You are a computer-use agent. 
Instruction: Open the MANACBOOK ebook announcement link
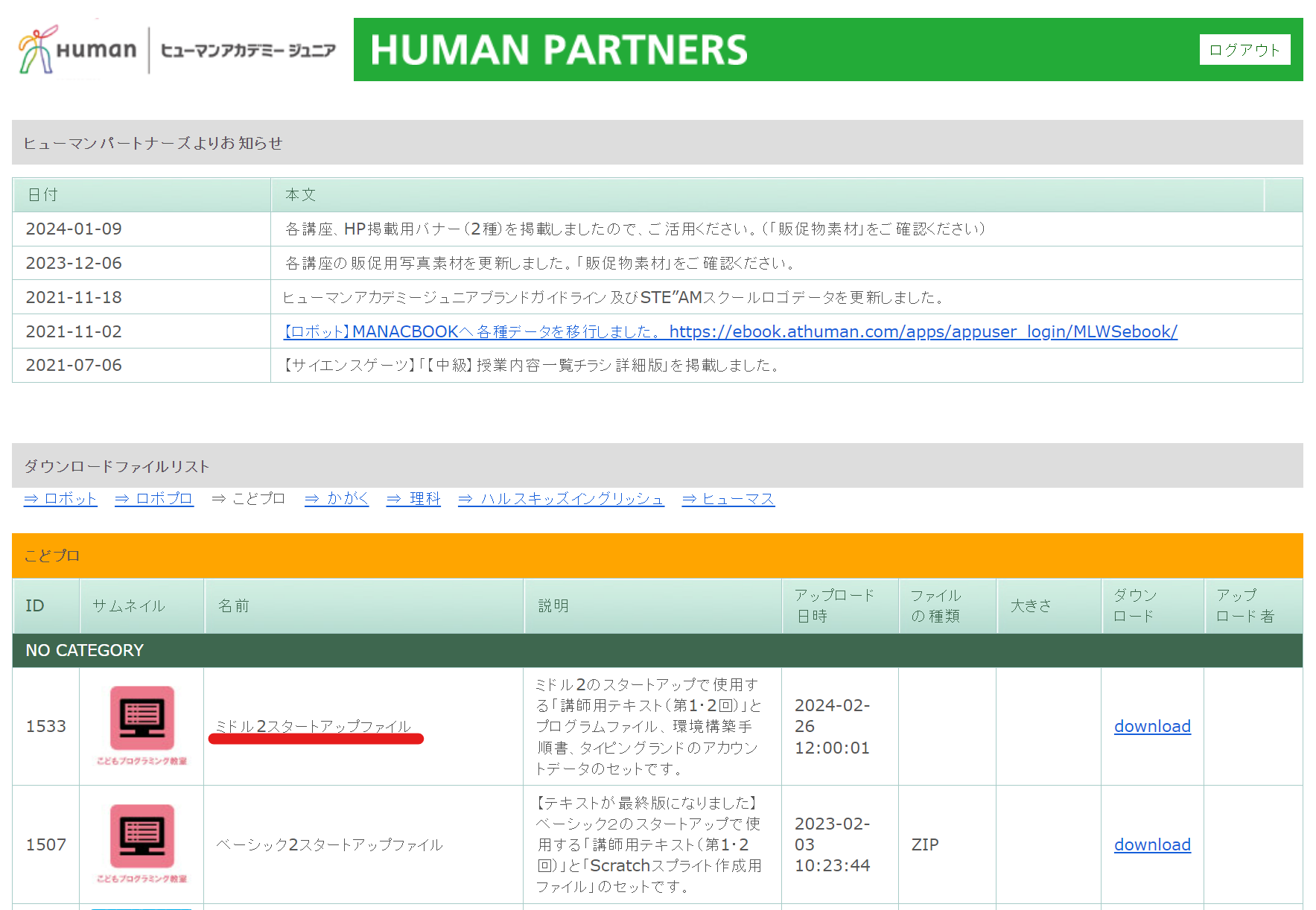(730, 331)
